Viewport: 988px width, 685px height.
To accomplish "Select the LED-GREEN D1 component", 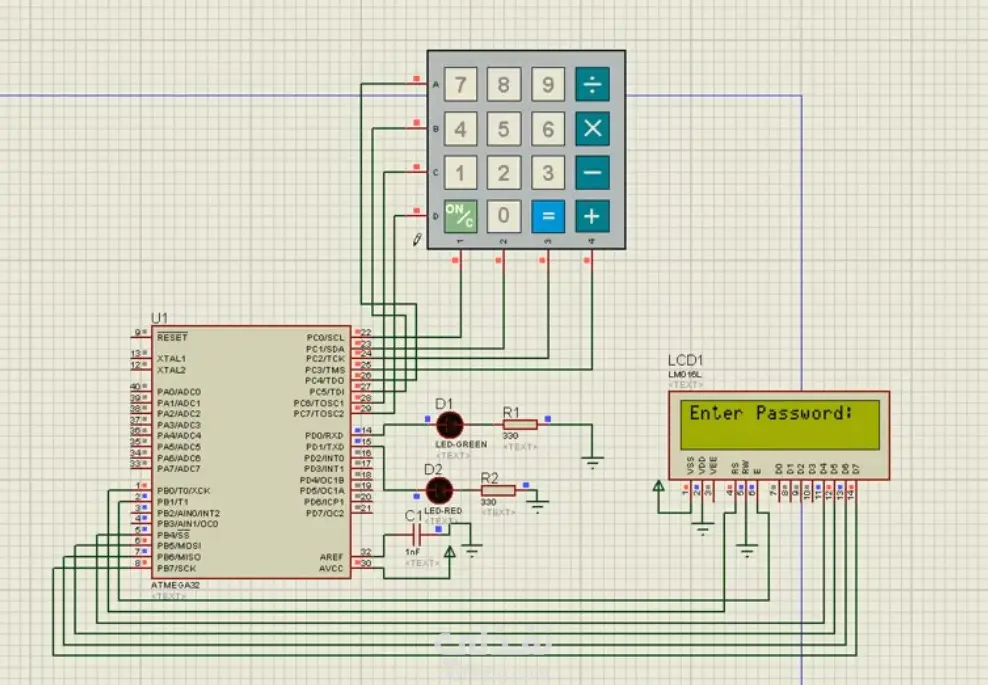I will (x=449, y=425).
